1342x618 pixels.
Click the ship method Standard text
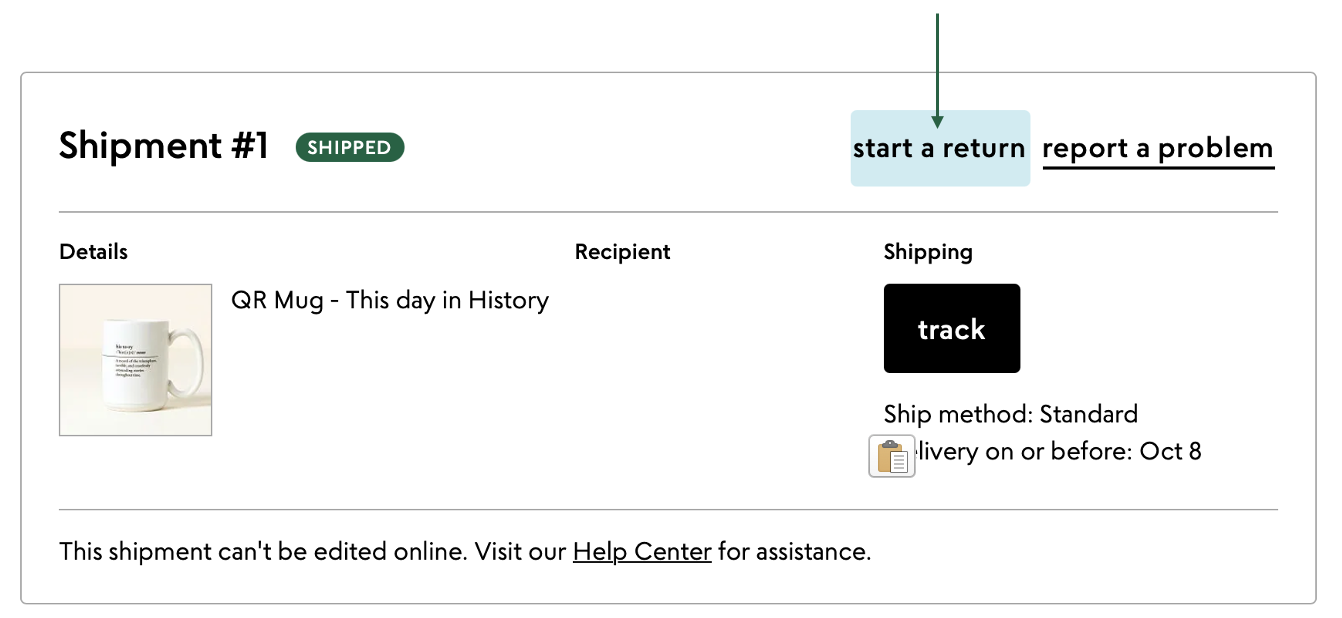[x=1010, y=413]
